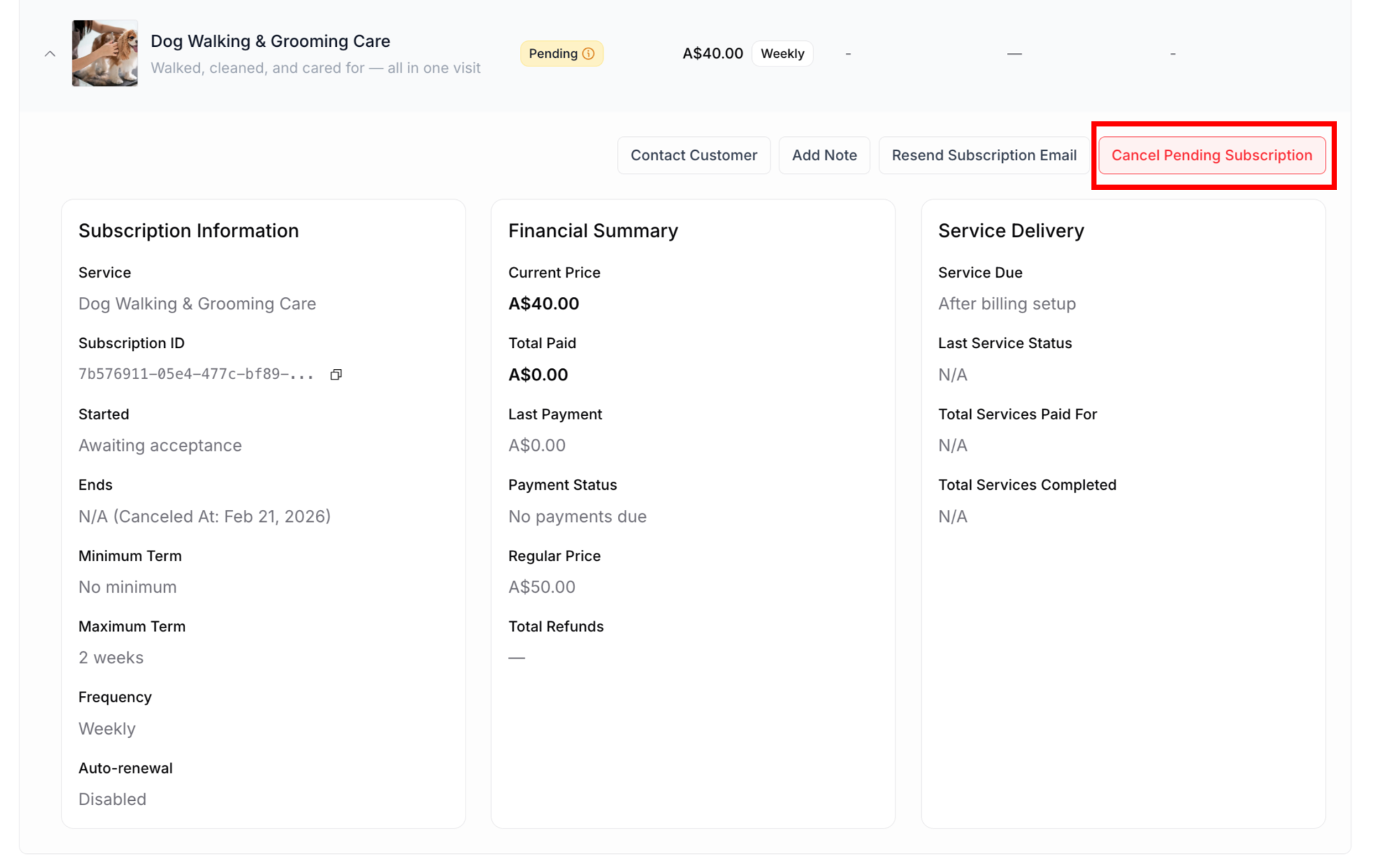Click the info icon in Pending badge
This screenshot has height=868, width=1374.
[x=588, y=54]
